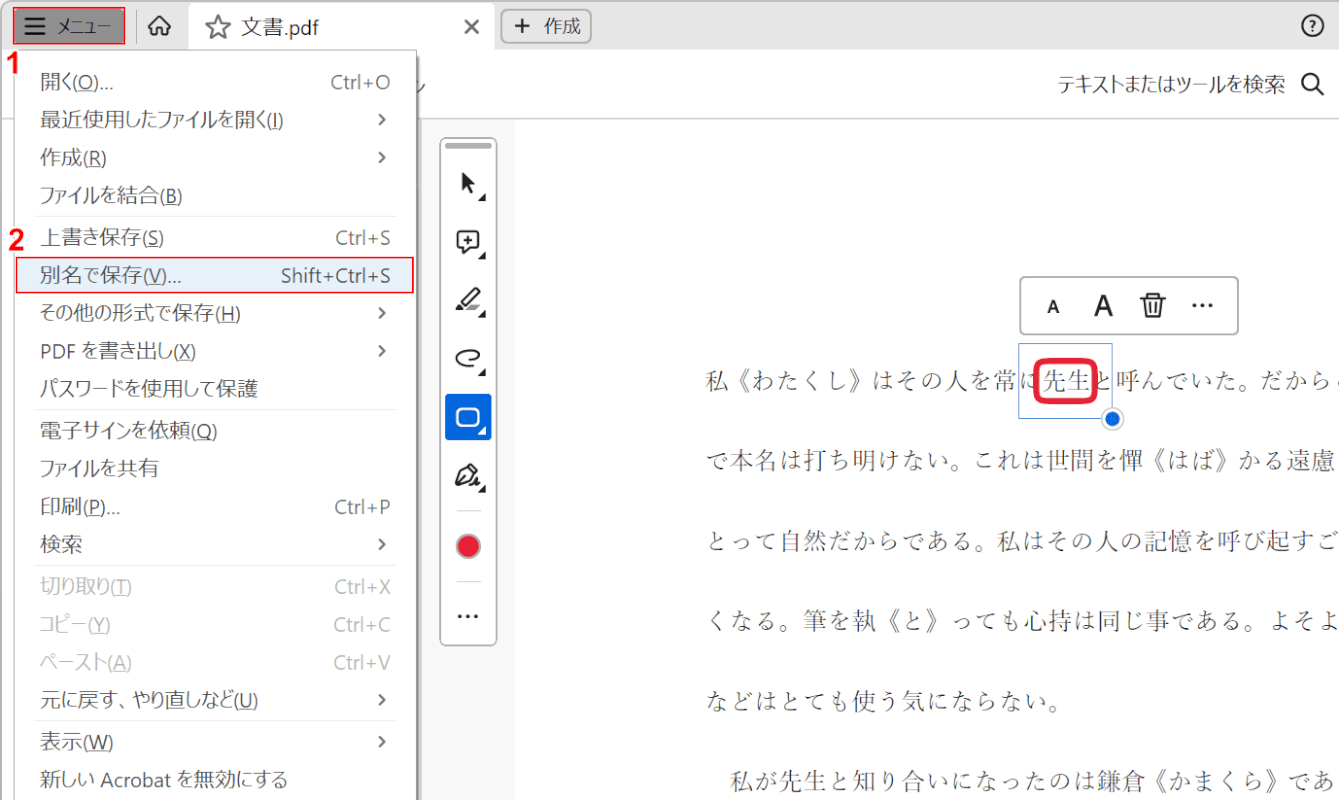This screenshot has width=1339, height=800.
Task: Open more tools ellipsis in toolbar
Action: (468, 616)
